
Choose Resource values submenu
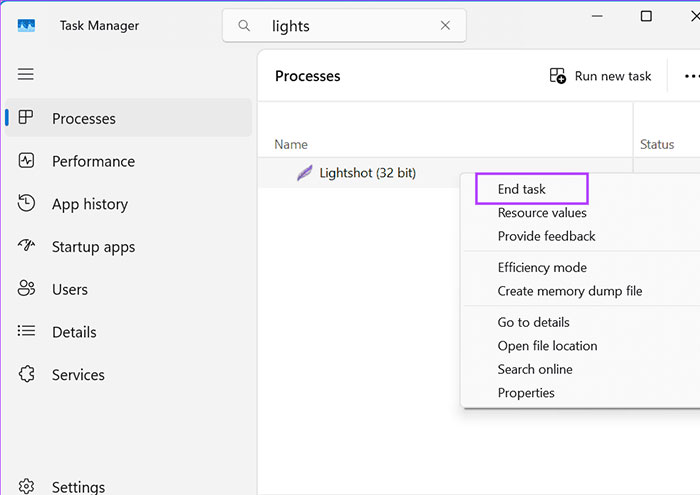pos(542,213)
